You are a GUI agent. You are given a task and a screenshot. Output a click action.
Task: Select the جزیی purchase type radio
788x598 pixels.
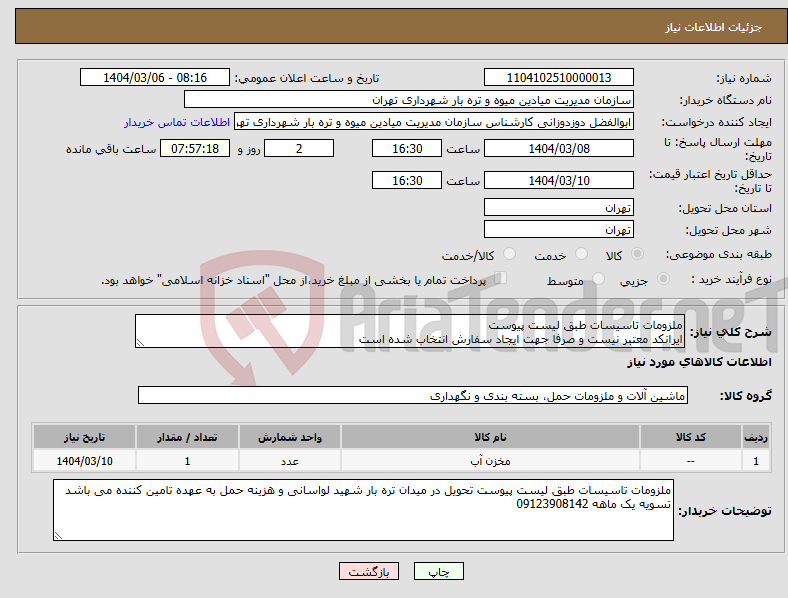pyautogui.click(x=663, y=278)
